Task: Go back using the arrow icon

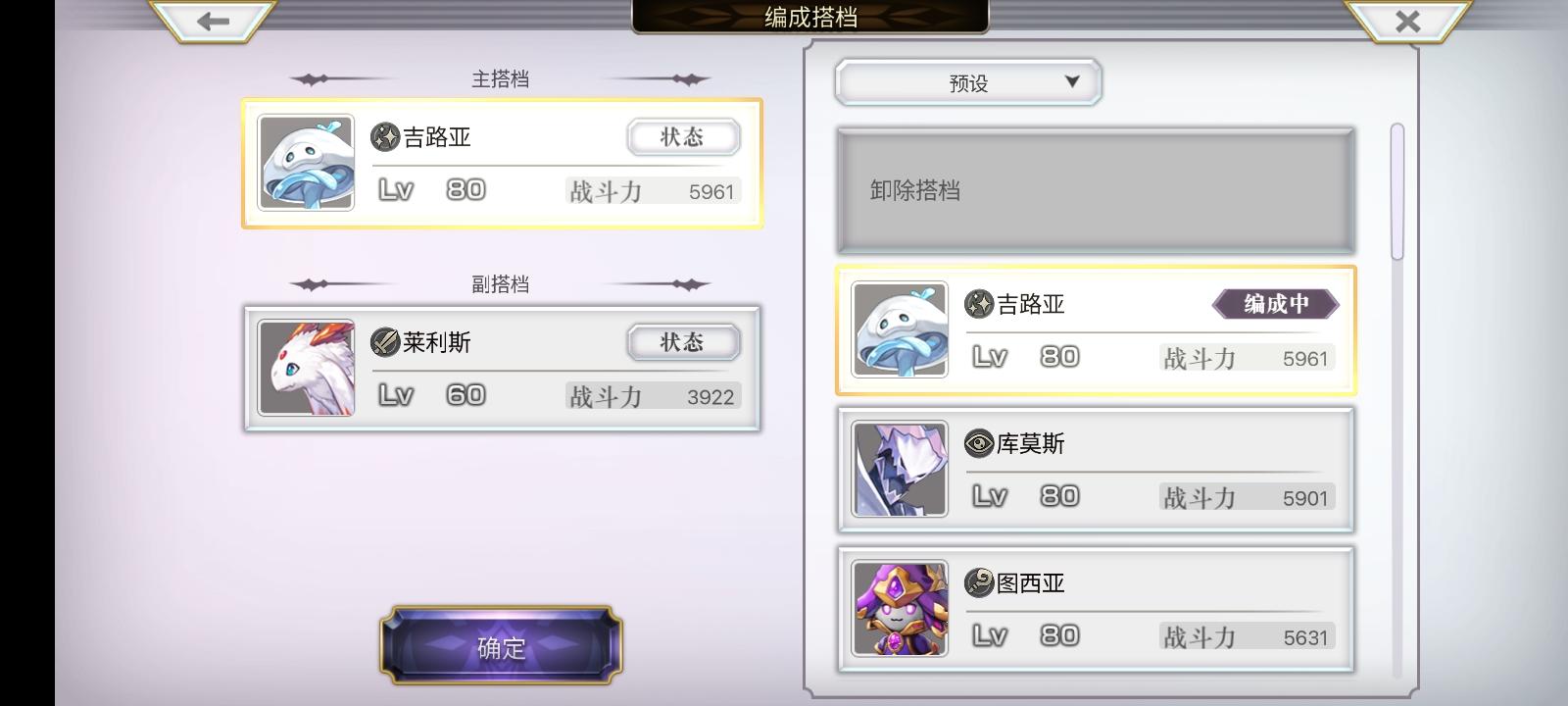Action: (213, 21)
